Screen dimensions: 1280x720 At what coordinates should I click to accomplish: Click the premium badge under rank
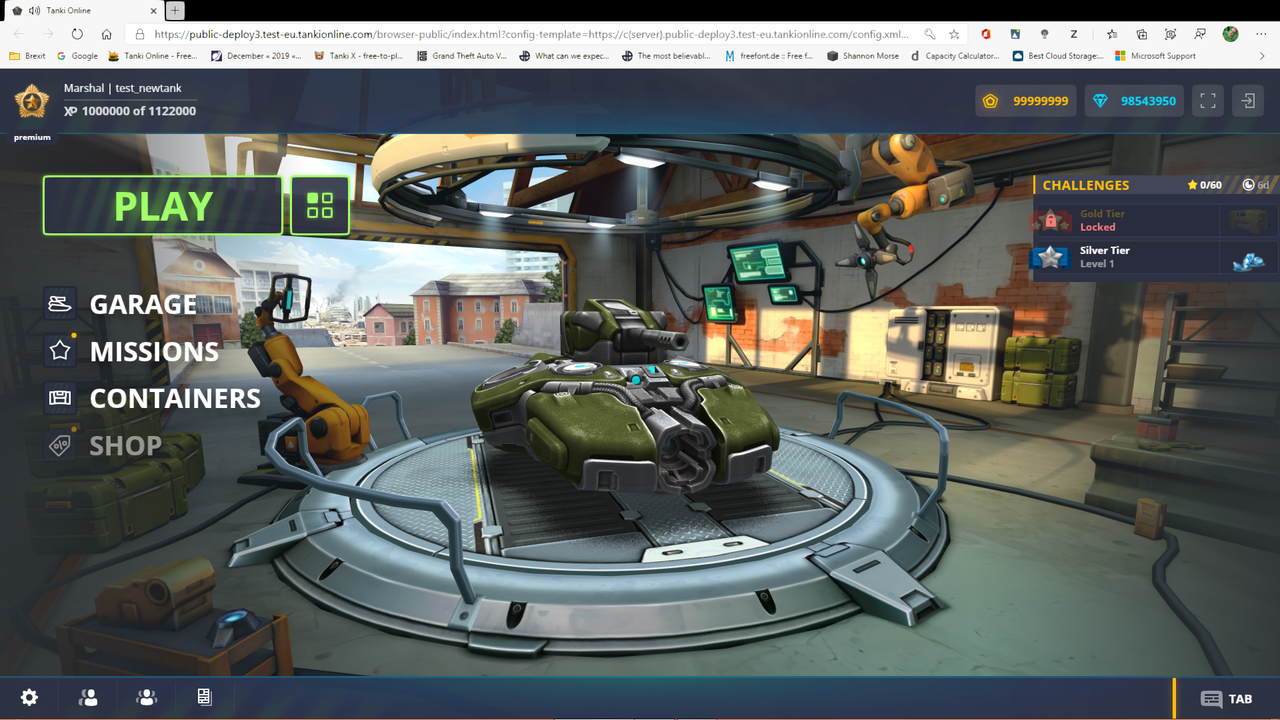pyautogui.click(x=32, y=137)
